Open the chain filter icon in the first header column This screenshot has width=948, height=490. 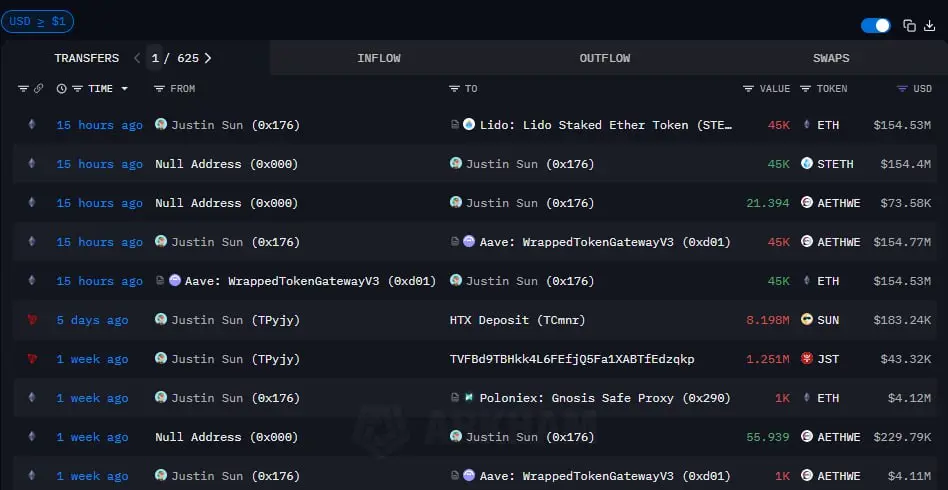(23, 89)
